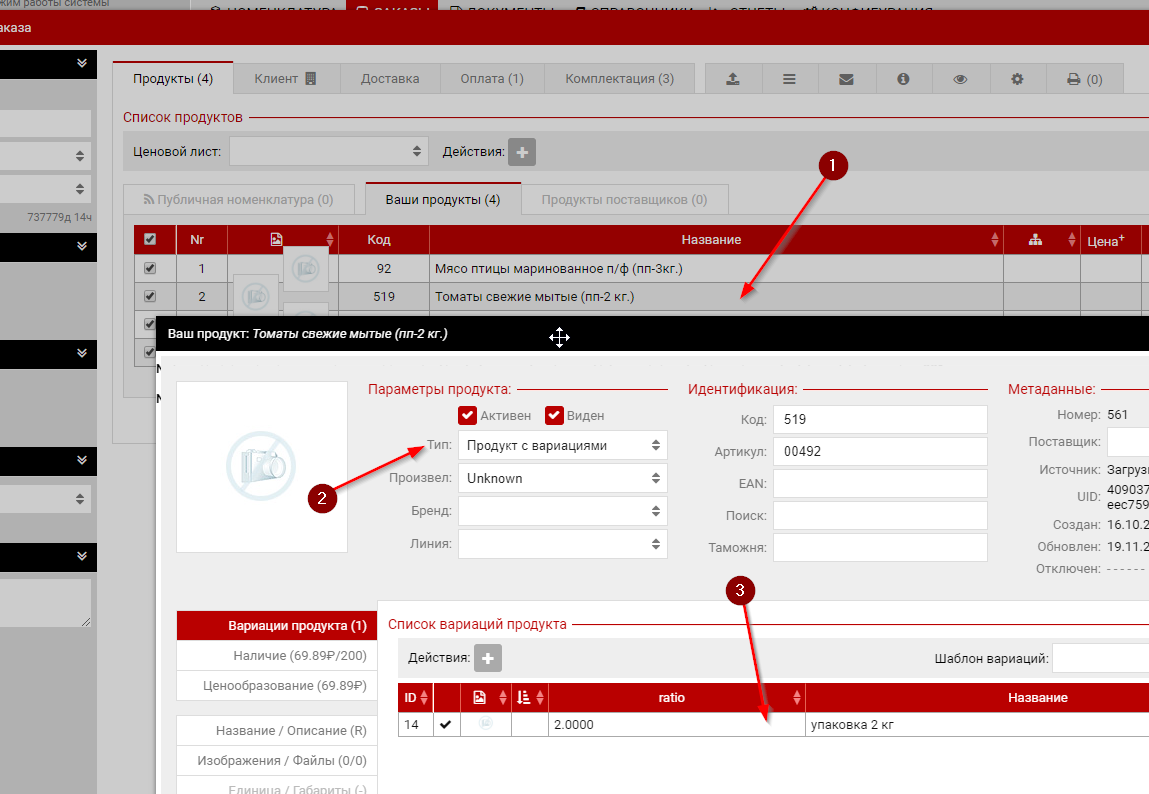Click the large product photo placeholder

[x=262, y=467]
